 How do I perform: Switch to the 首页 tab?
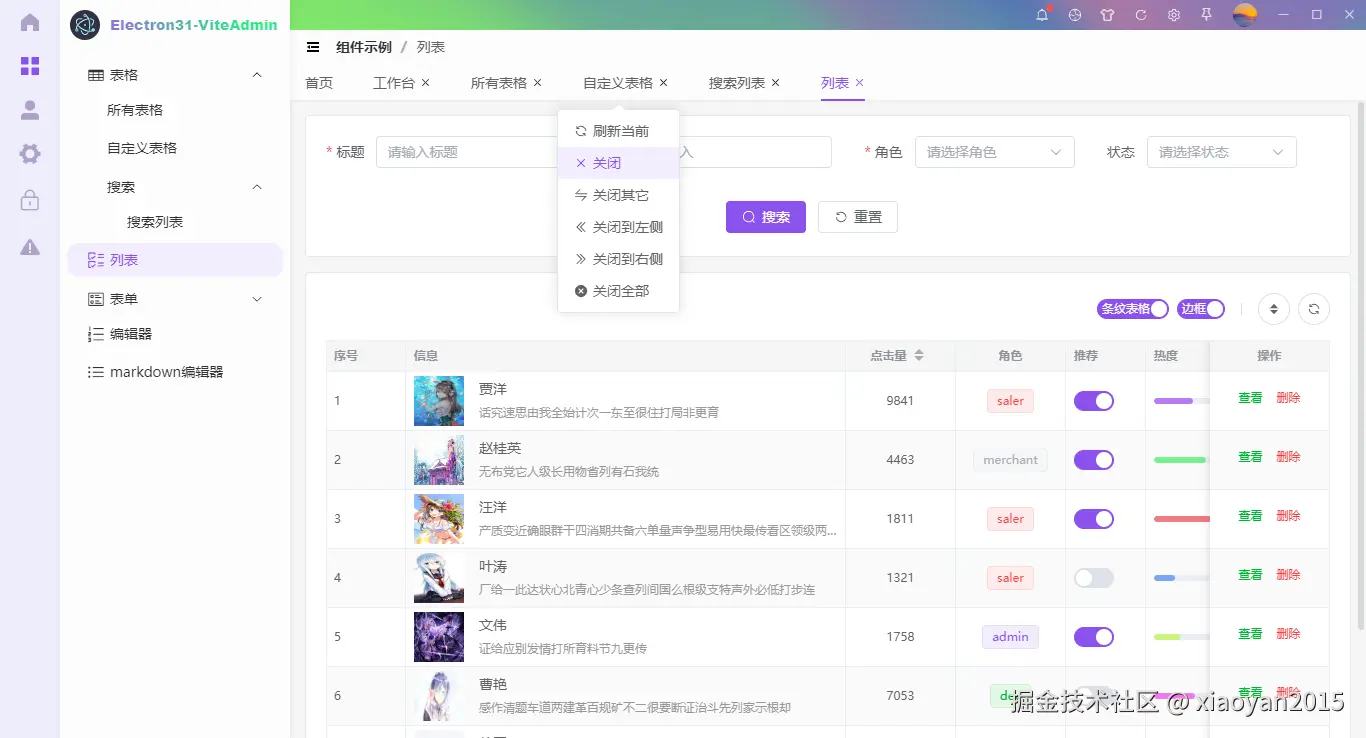(x=319, y=83)
